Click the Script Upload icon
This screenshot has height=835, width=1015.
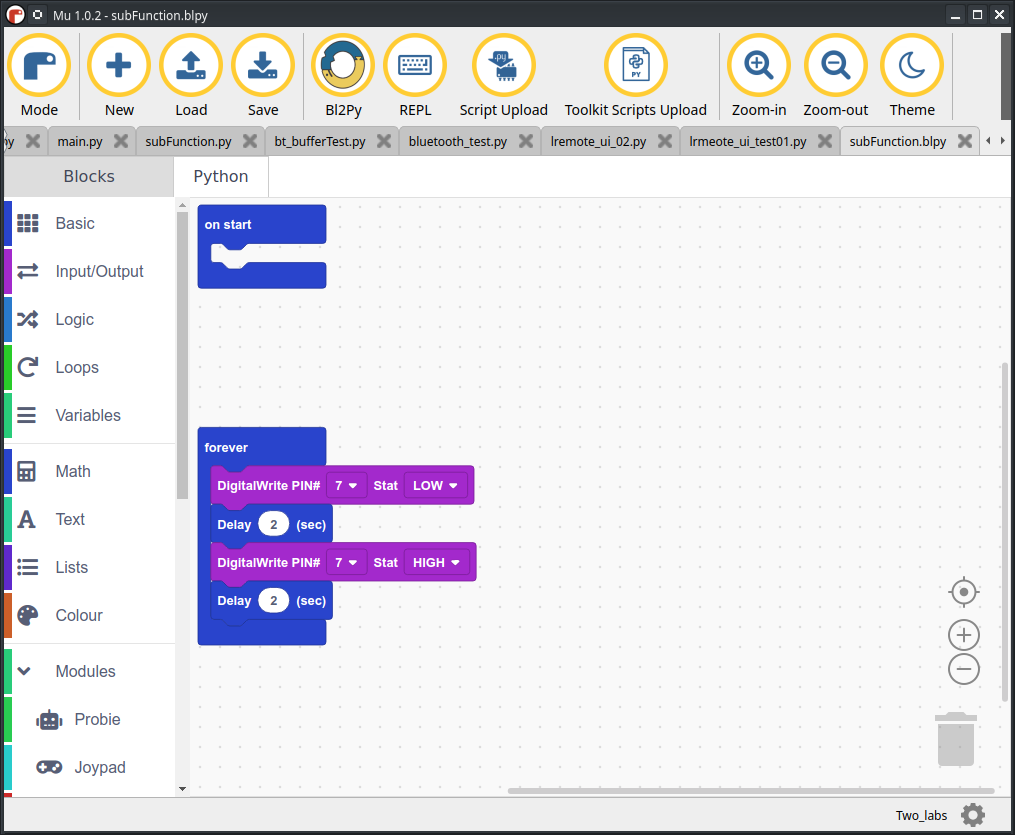click(504, 65)
